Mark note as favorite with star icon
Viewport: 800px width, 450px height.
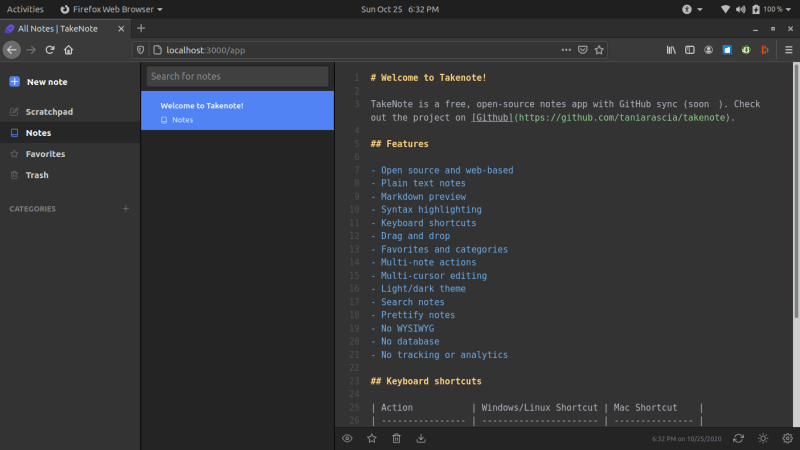[372, 438]
